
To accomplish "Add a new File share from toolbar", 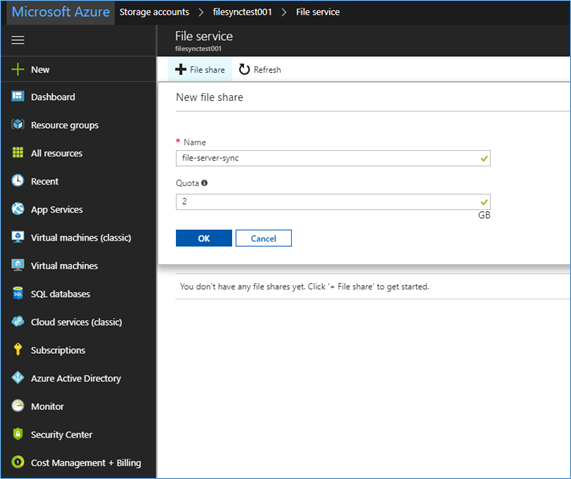I will 200,70.
